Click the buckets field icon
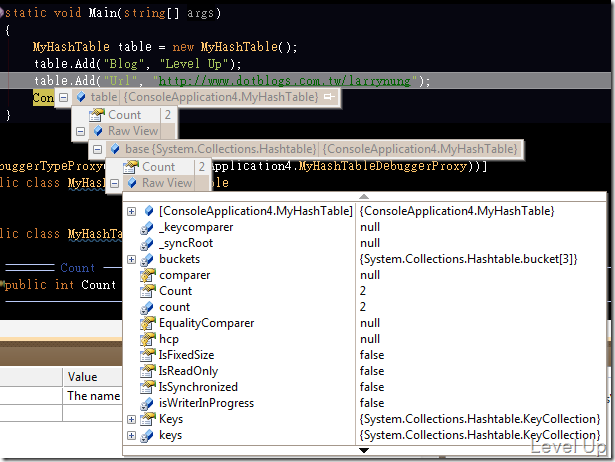615x462 pixels. [x=147, y=260]
